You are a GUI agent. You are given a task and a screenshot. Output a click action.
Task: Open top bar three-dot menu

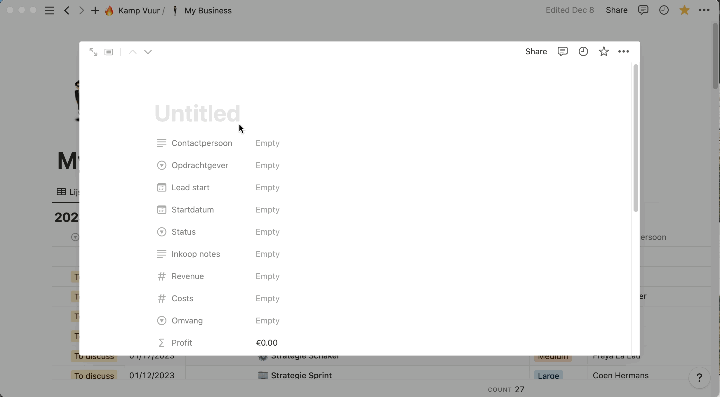coord(704,10)
